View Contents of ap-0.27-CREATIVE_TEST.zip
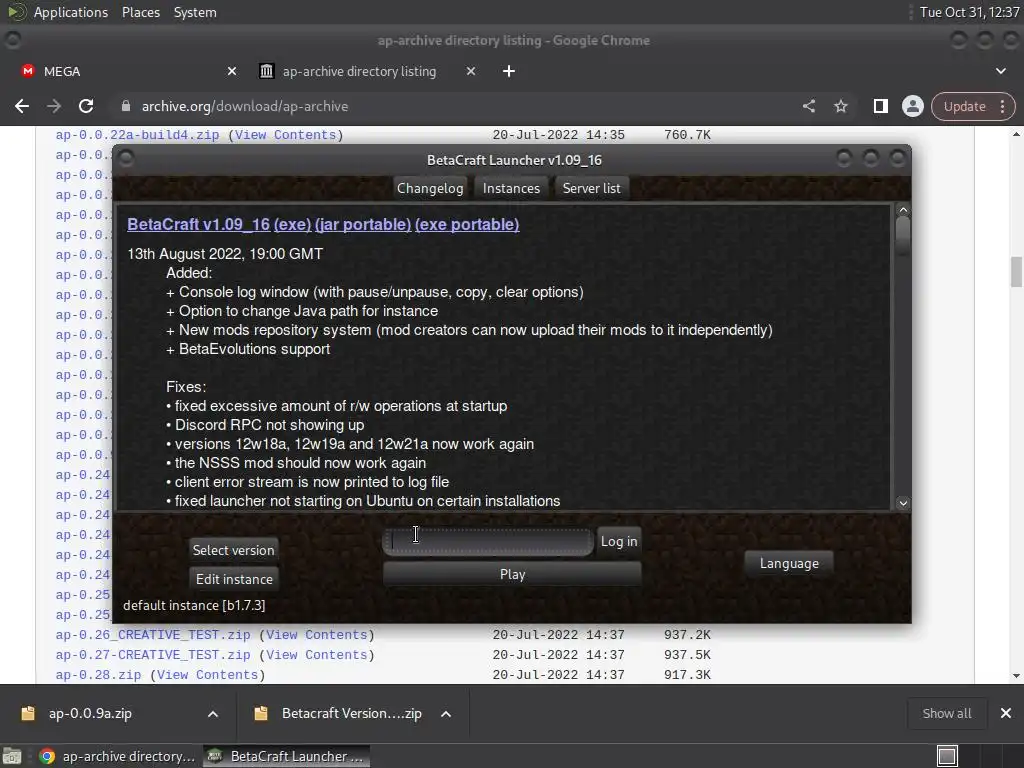Image resolution: width=1024 pixels, height=768 pixels. (x=317, y=655)
